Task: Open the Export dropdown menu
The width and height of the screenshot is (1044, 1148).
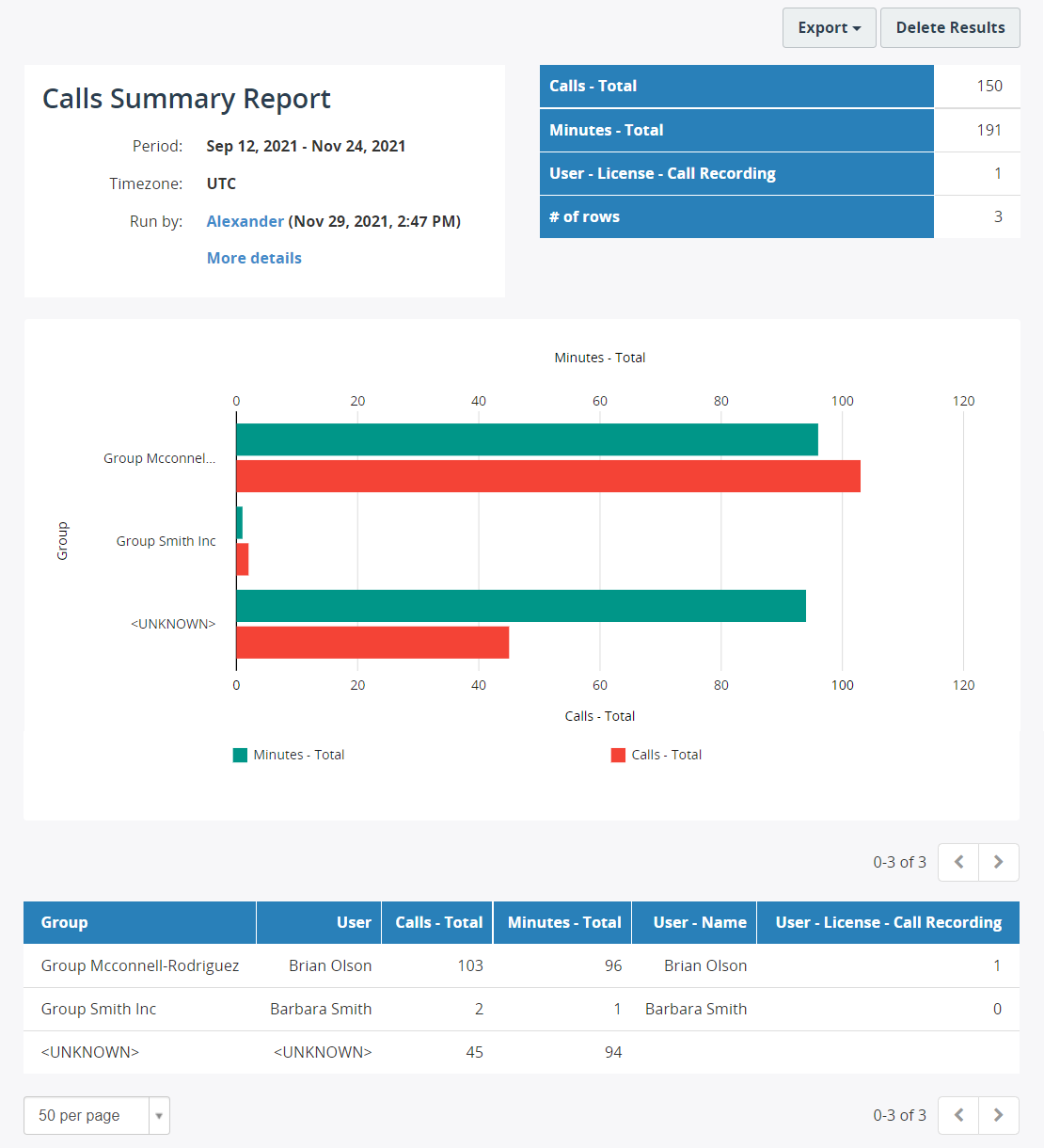Action: pyautogui.click(x=829, y=27)
